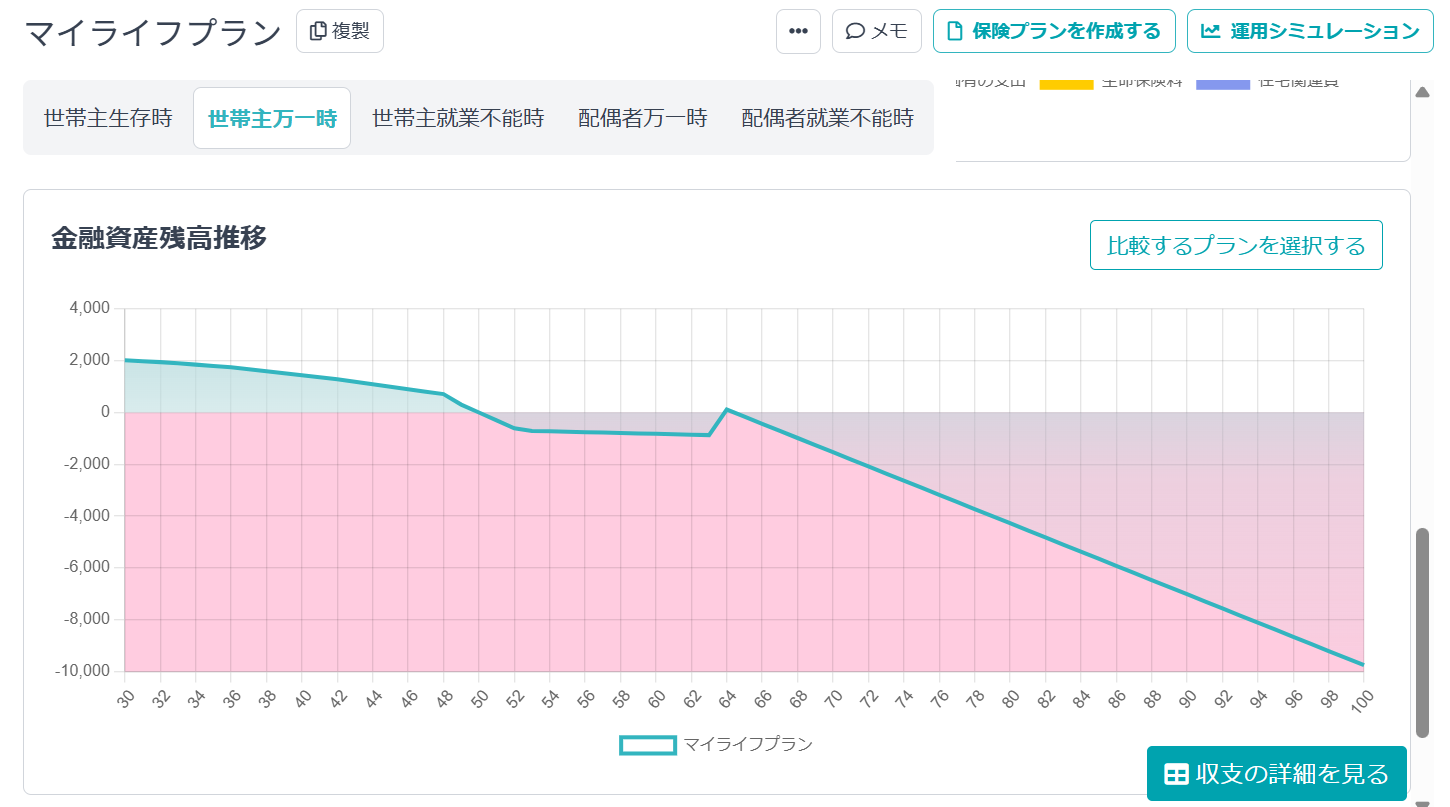Click the copy icon on the 複製 button
The height and width of the screenshot is (807, 1450).
click(318, 31)
